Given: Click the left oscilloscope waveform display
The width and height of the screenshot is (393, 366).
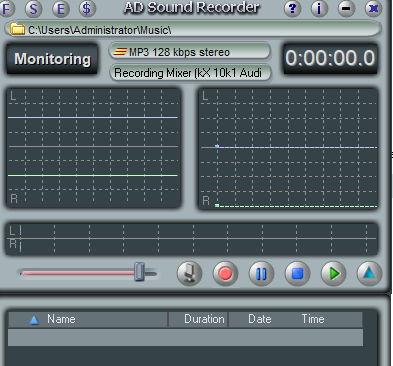Looking at the screenshot, I should 94,148.
